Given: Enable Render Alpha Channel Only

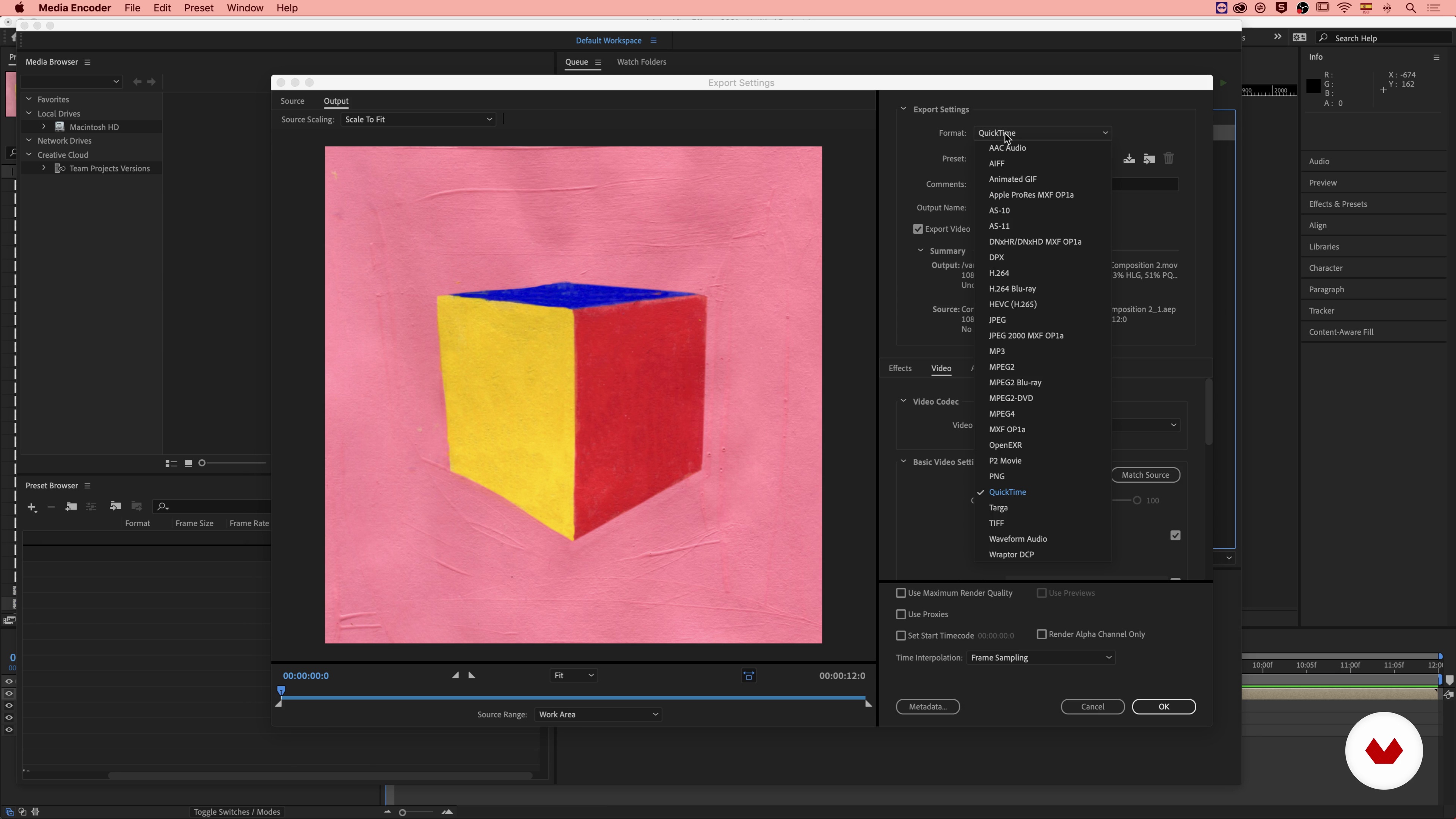Looking at the screenshot, I should click(x=1042, y=634).
